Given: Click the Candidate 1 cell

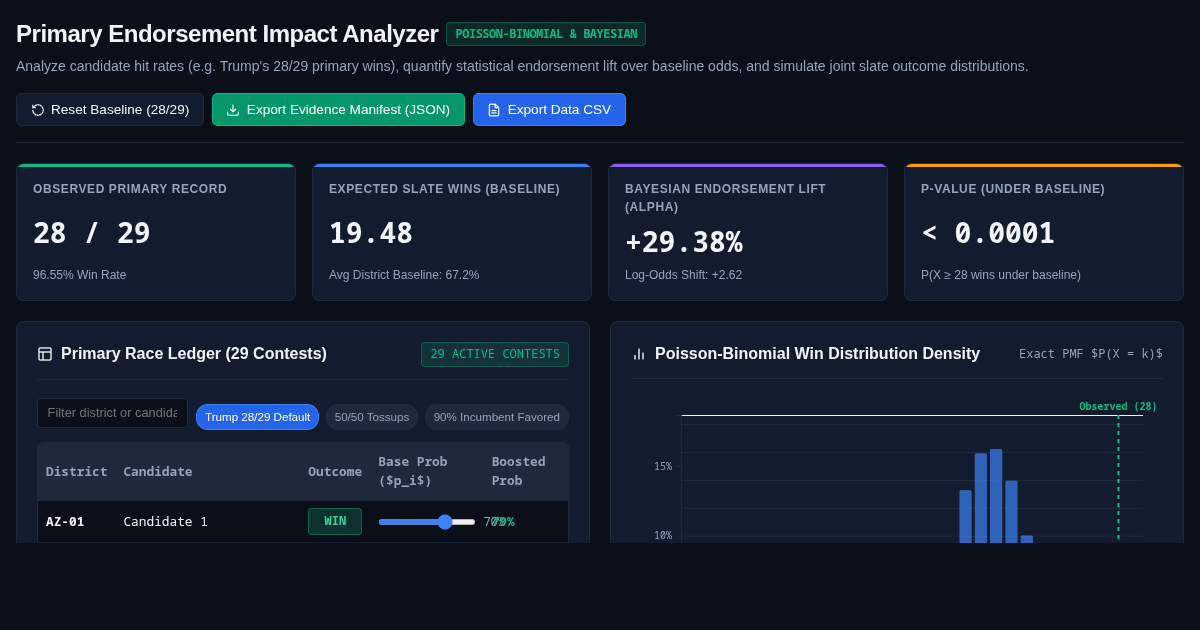Looking at the screenshot, I should [165, 521].
